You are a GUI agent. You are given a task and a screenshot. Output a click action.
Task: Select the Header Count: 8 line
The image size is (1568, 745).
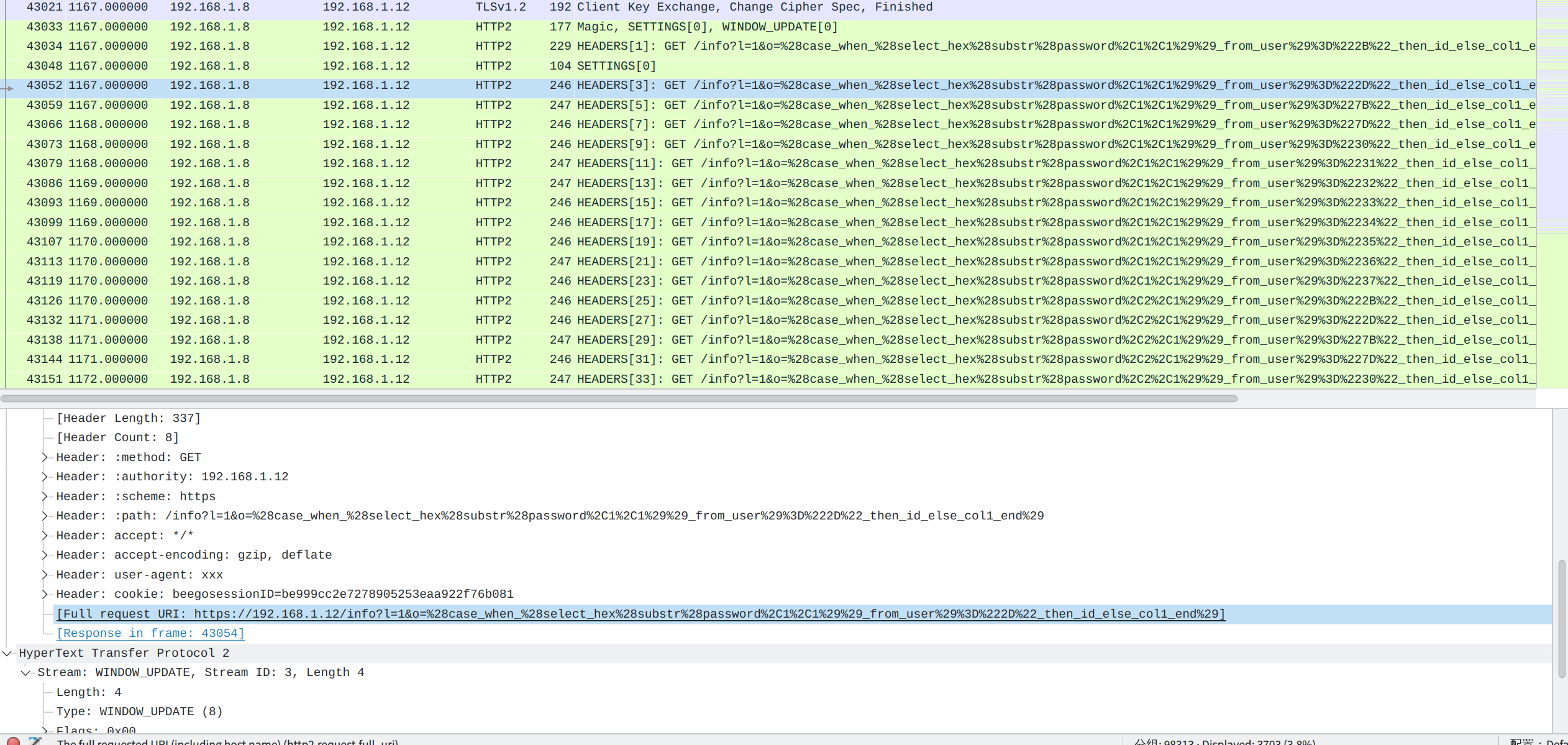[x=117, y=437]
